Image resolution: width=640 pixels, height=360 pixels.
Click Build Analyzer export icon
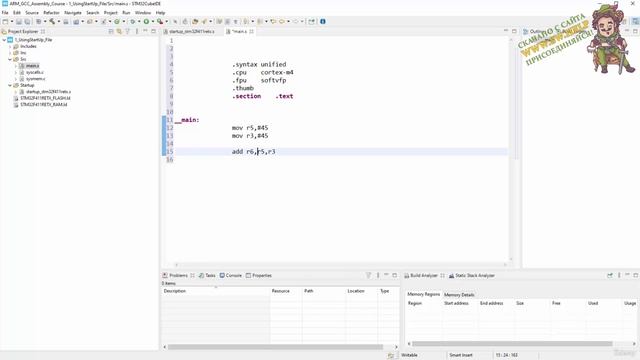pos(610,276)
